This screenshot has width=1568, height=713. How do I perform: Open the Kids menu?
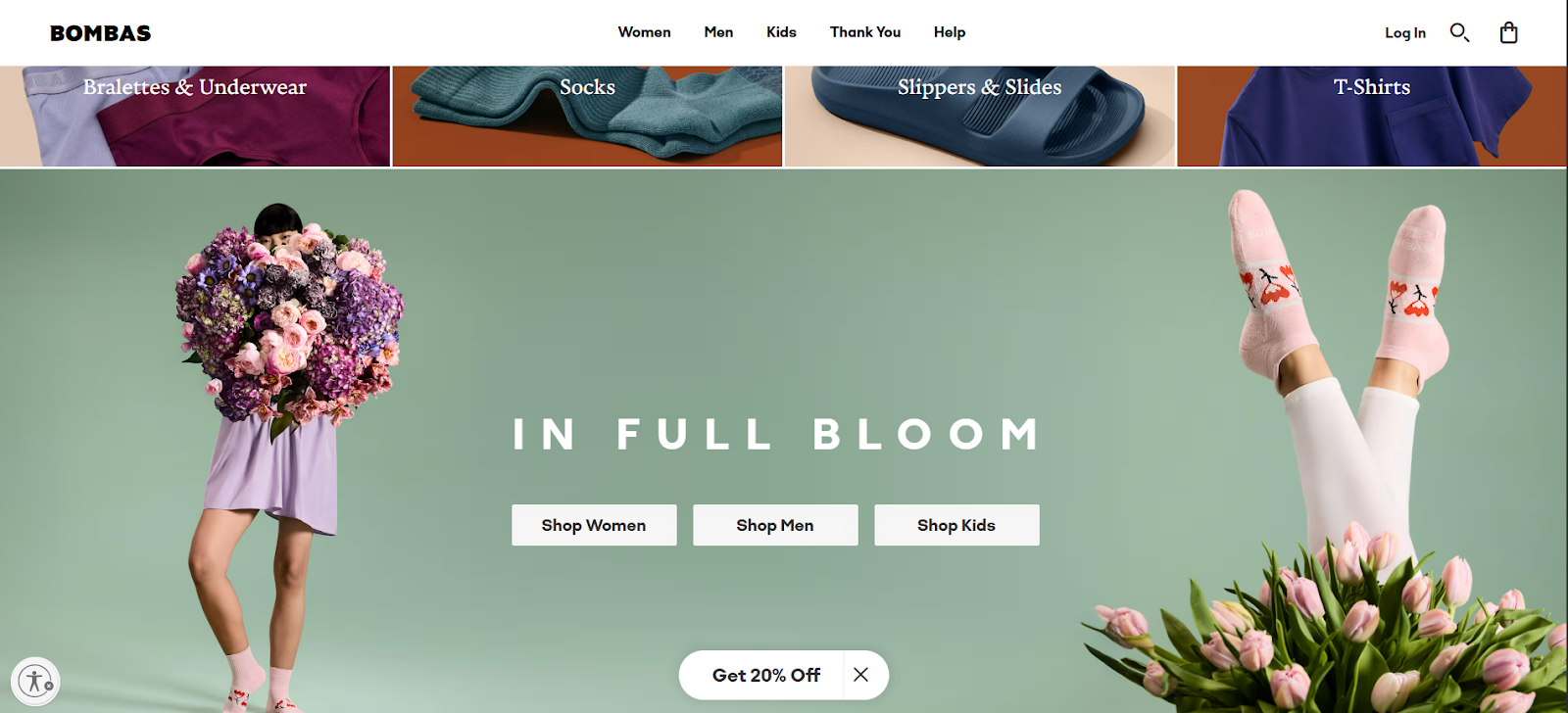pyautogui.click(x=781, y=32)
